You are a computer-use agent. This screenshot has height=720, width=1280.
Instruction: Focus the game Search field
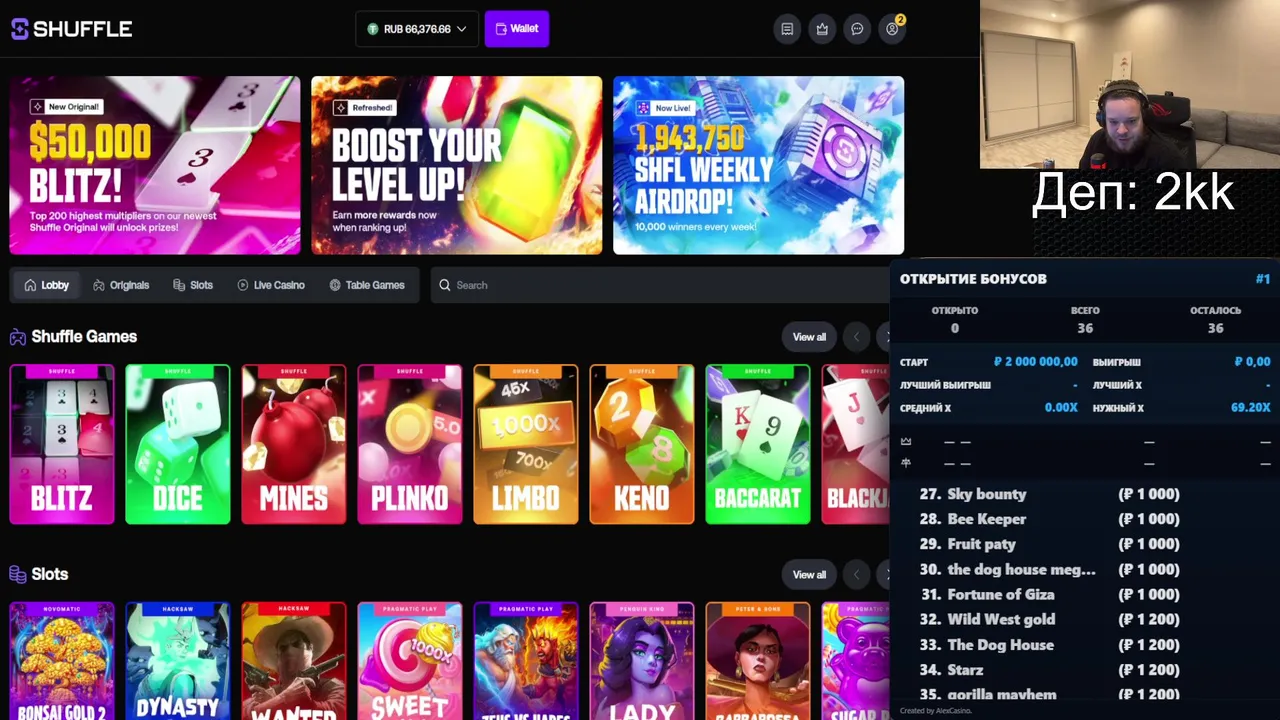[x=660, y=285]
